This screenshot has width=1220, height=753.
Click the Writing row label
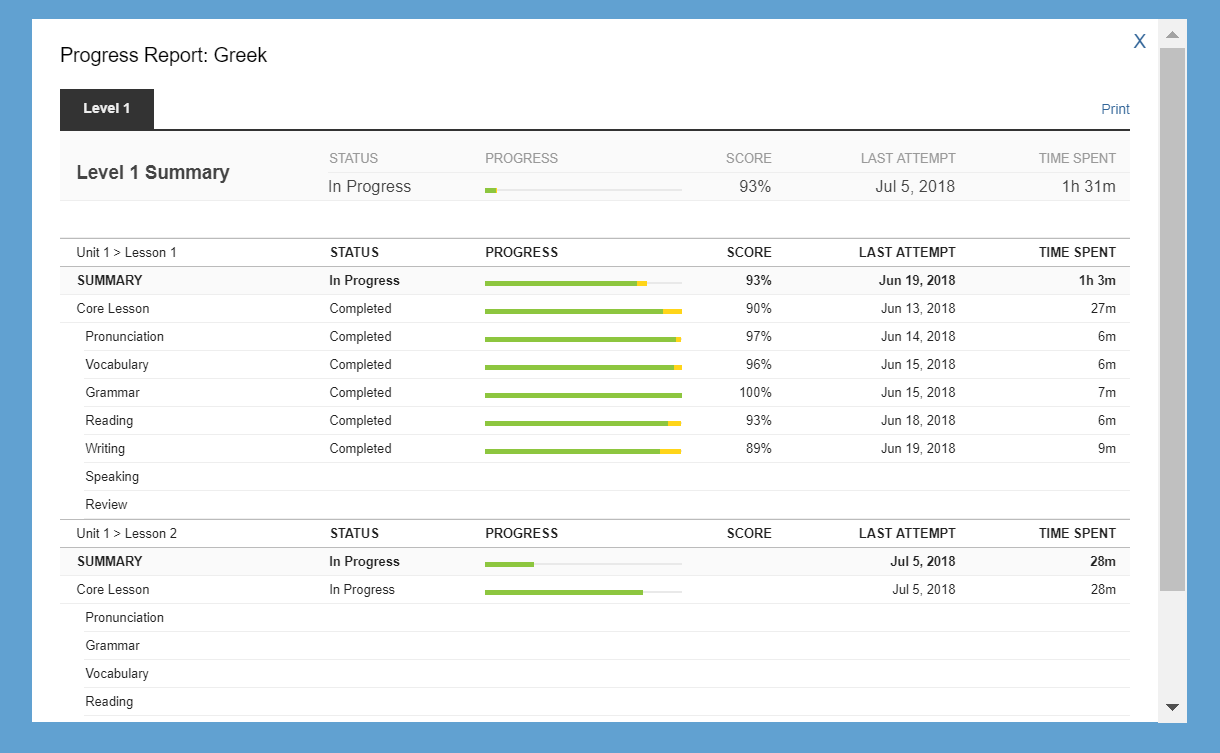click(x=105, y=449)
